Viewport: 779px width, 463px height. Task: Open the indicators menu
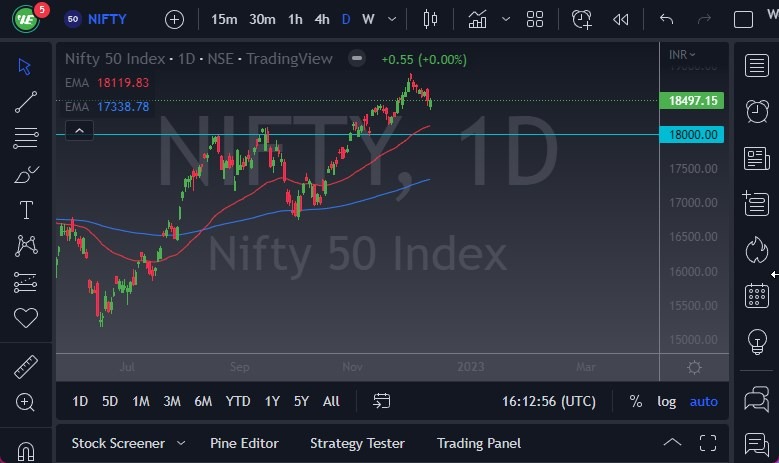click(x=477, y=19)
